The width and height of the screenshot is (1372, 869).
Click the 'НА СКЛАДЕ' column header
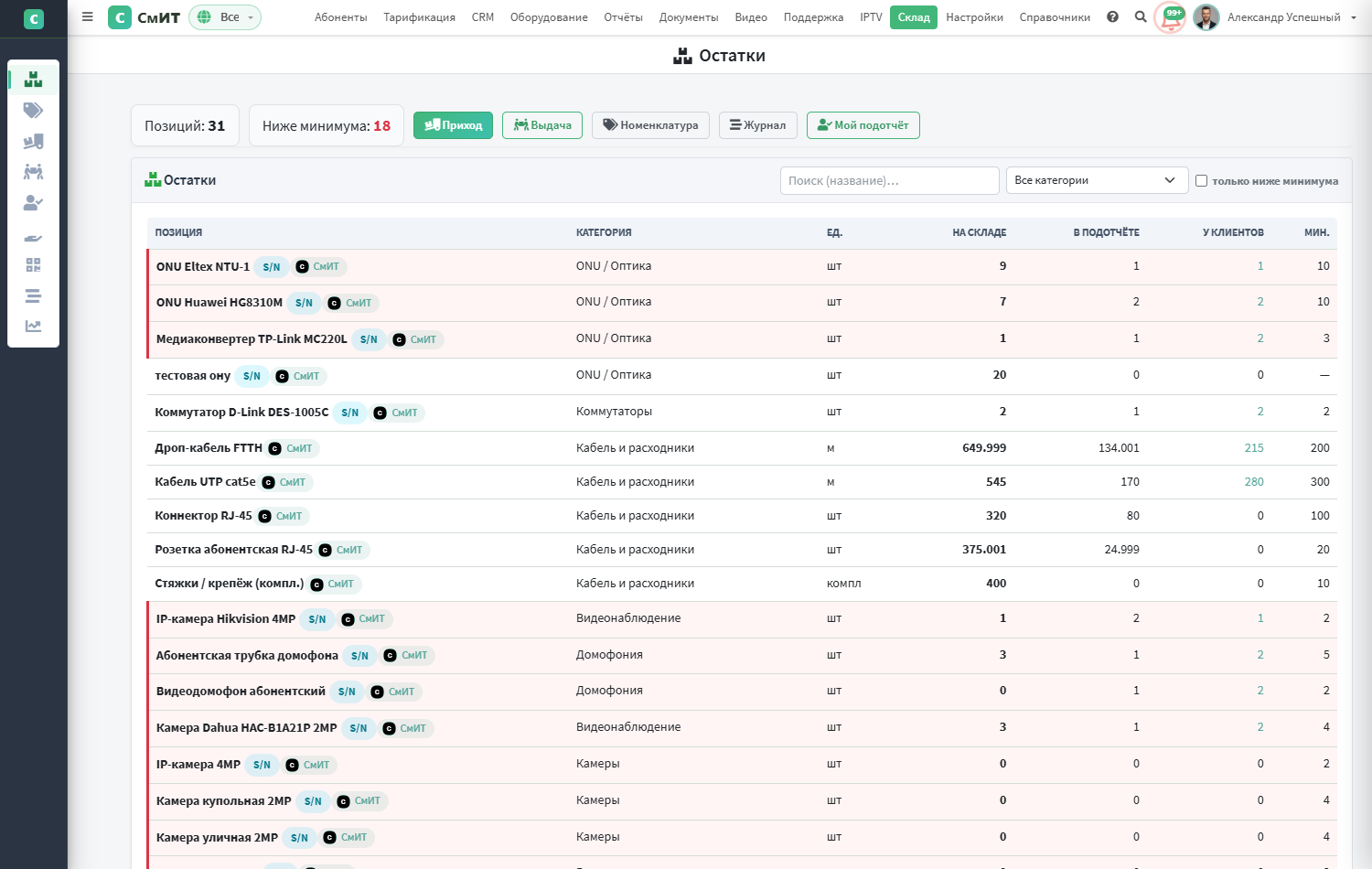point(979,232)
